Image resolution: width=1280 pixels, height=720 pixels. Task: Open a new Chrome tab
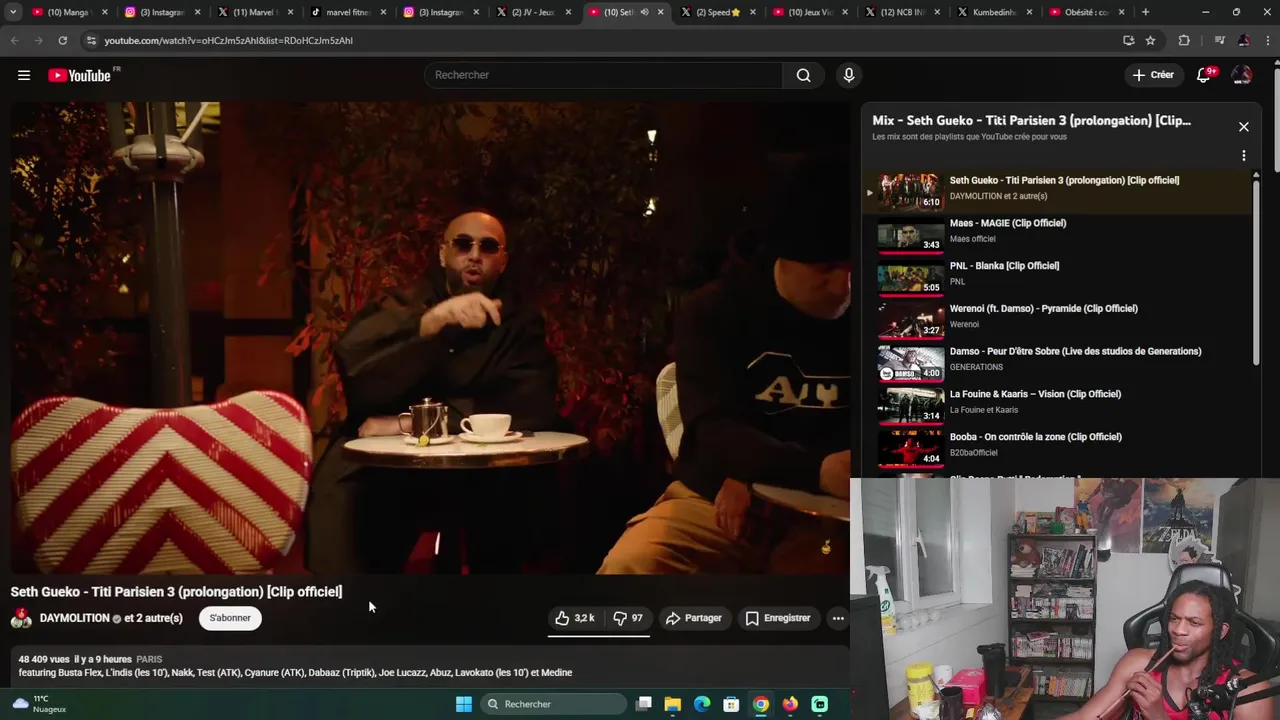click(x=1145, y=12)
